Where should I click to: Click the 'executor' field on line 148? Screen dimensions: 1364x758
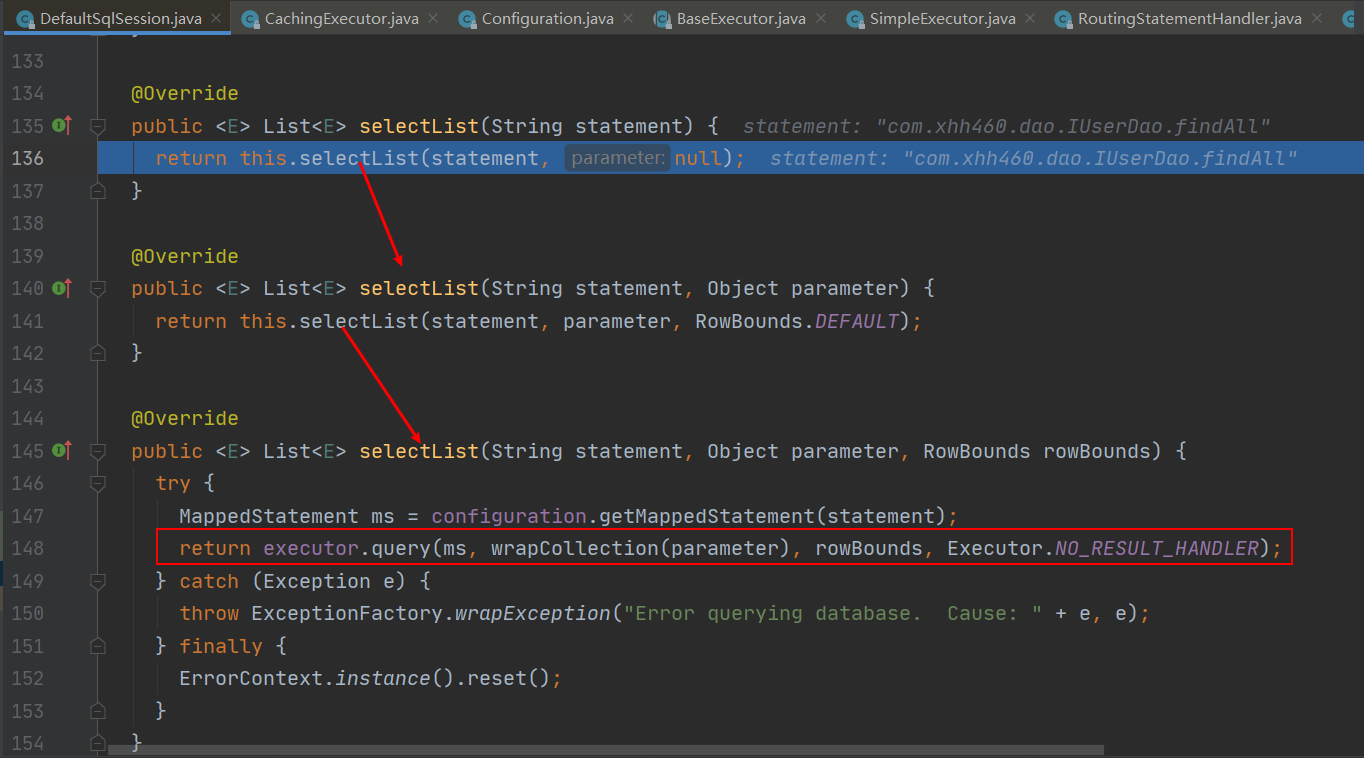[x=311, y=548]
